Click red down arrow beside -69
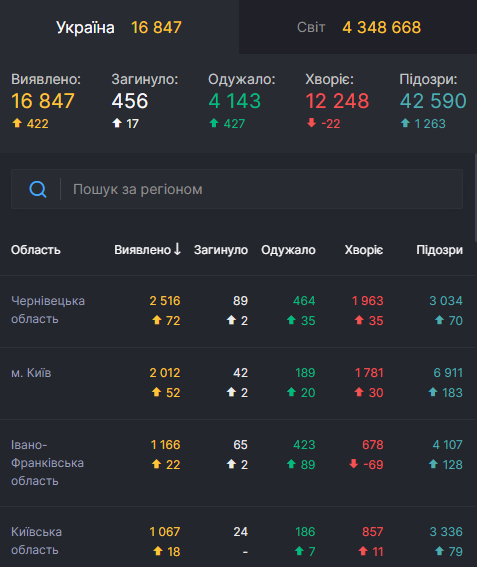This screenshot has width=477, height=567. click(x=354, y=464)
